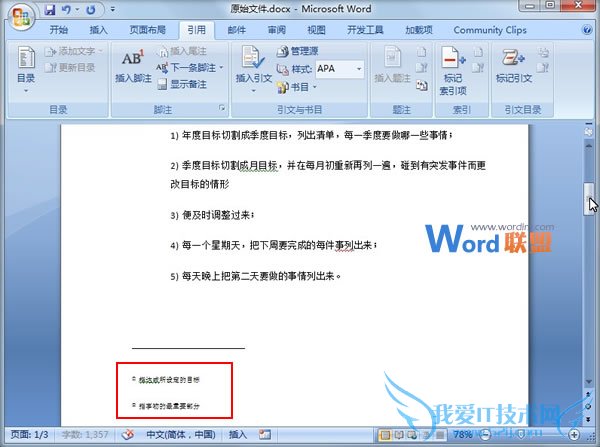Click the zoom out minus button
600x447 pixels.
coord(485,435)
